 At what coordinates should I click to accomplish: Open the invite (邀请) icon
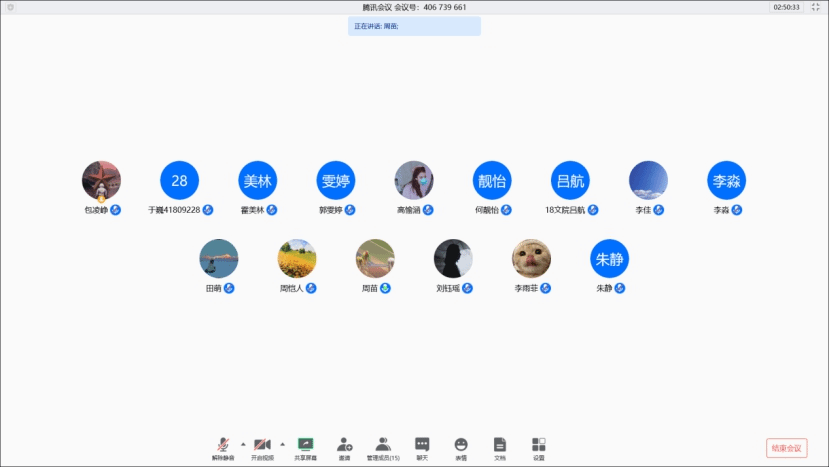(x=344, y=446)
